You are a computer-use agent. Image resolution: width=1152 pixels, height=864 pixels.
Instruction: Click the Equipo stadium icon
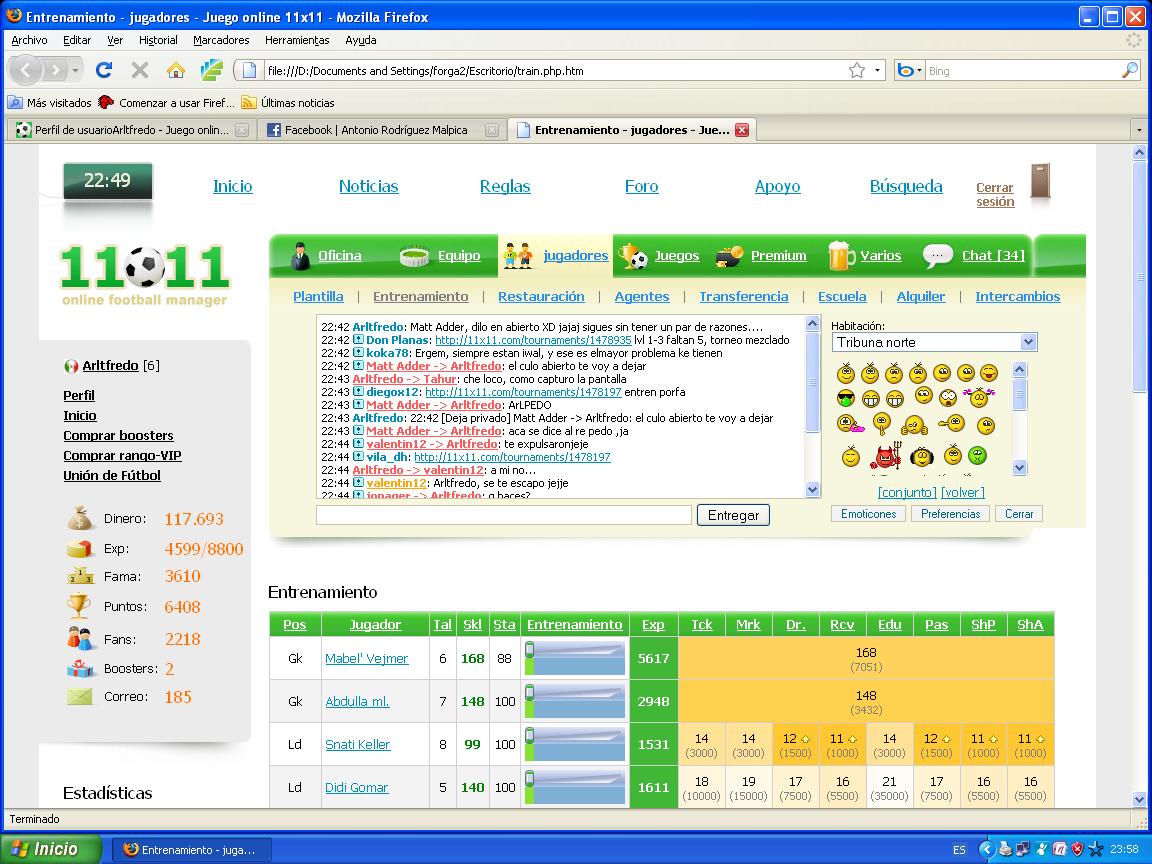[x=414, y=256]
